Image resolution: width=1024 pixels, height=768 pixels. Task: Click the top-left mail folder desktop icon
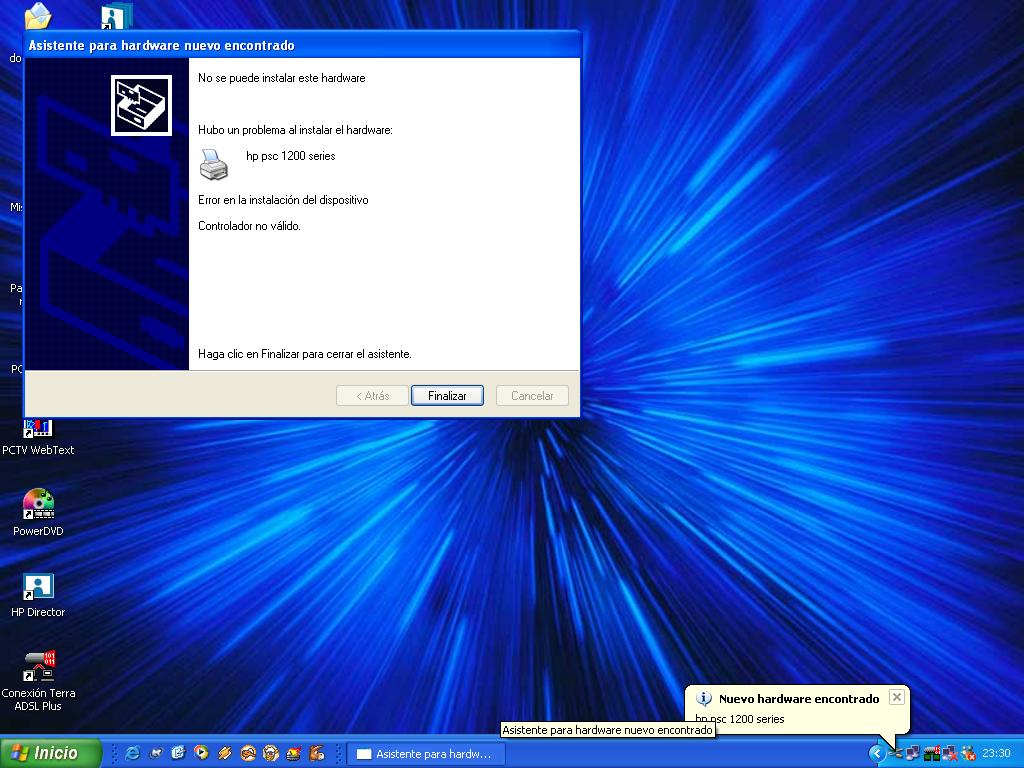pos(38,16)
